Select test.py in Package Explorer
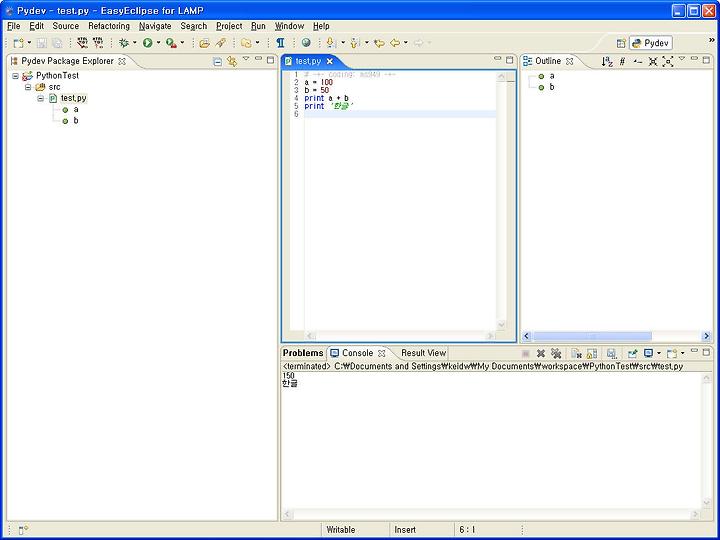Image resolution: width=720 pixels, height=540 pixels. coord(73,98)
